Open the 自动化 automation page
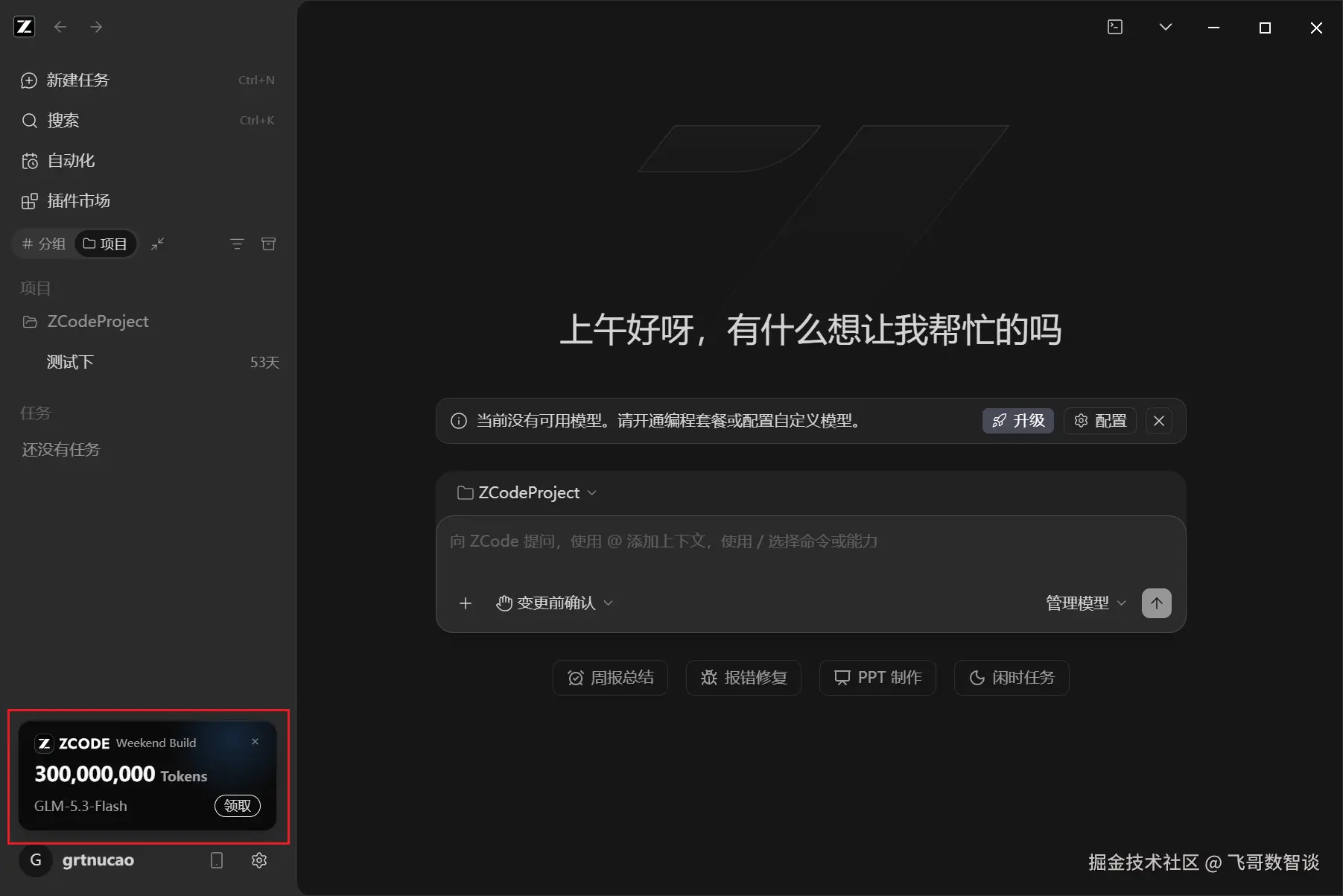This screenshot has width=1343, height=896. (148, 160)
